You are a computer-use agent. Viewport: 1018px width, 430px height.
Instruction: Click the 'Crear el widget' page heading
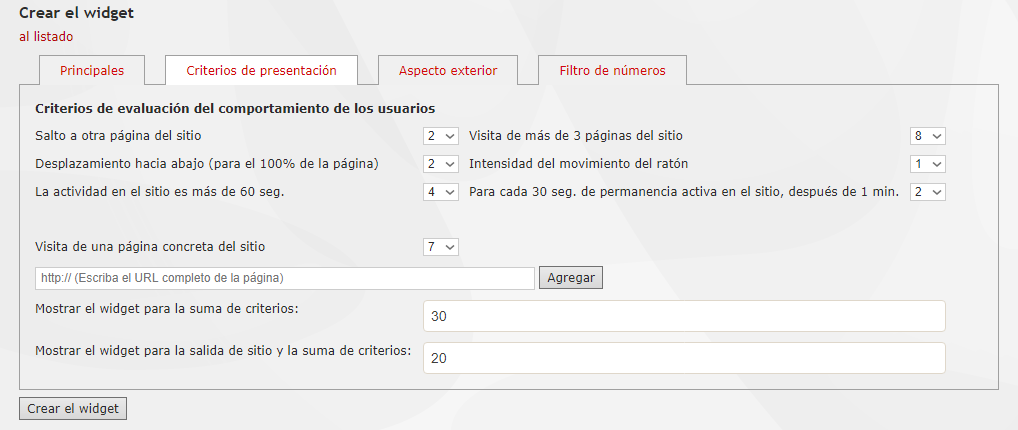point(77,13)
